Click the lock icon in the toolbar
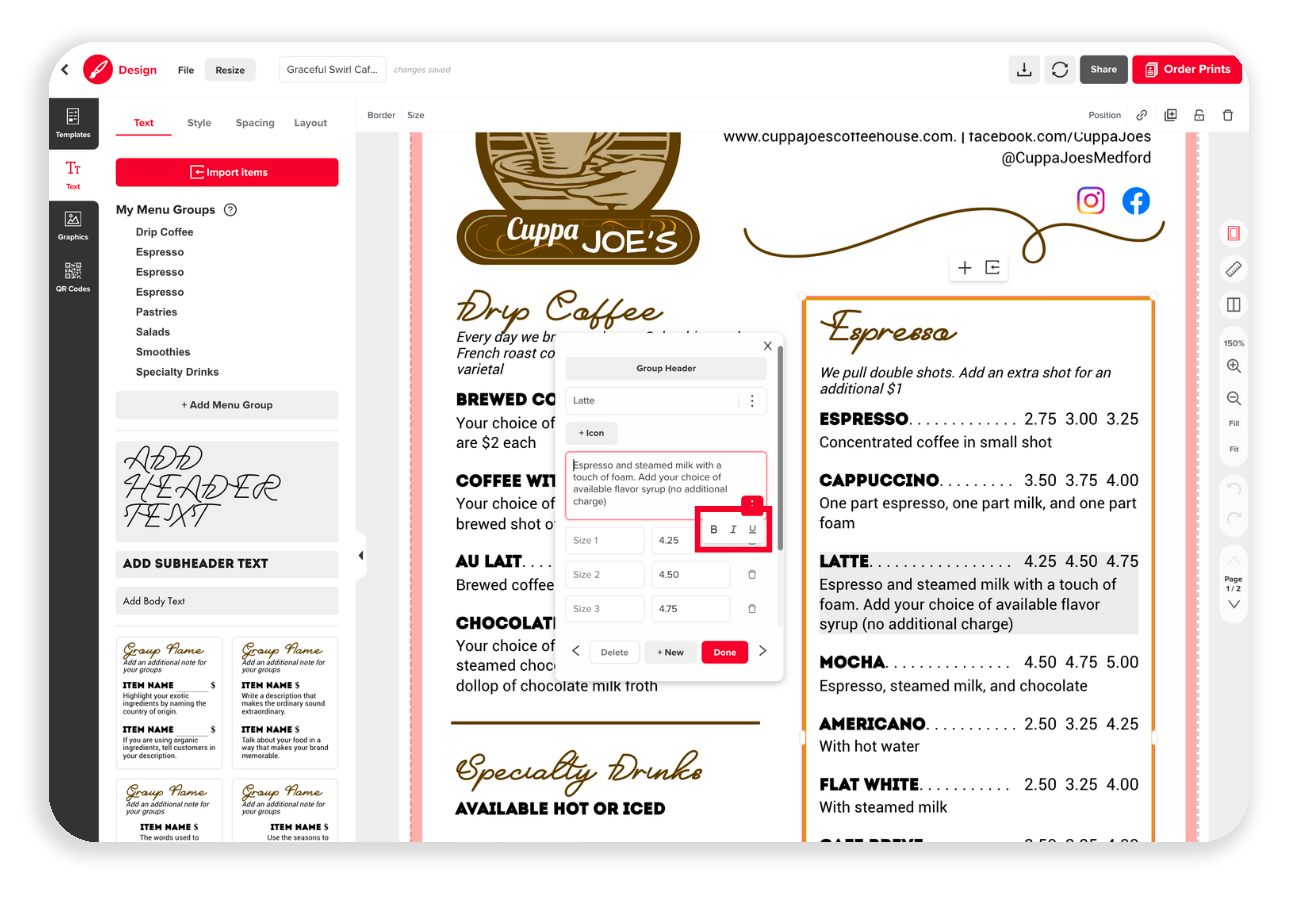The image size is (1300, 900). point(1199,115)
